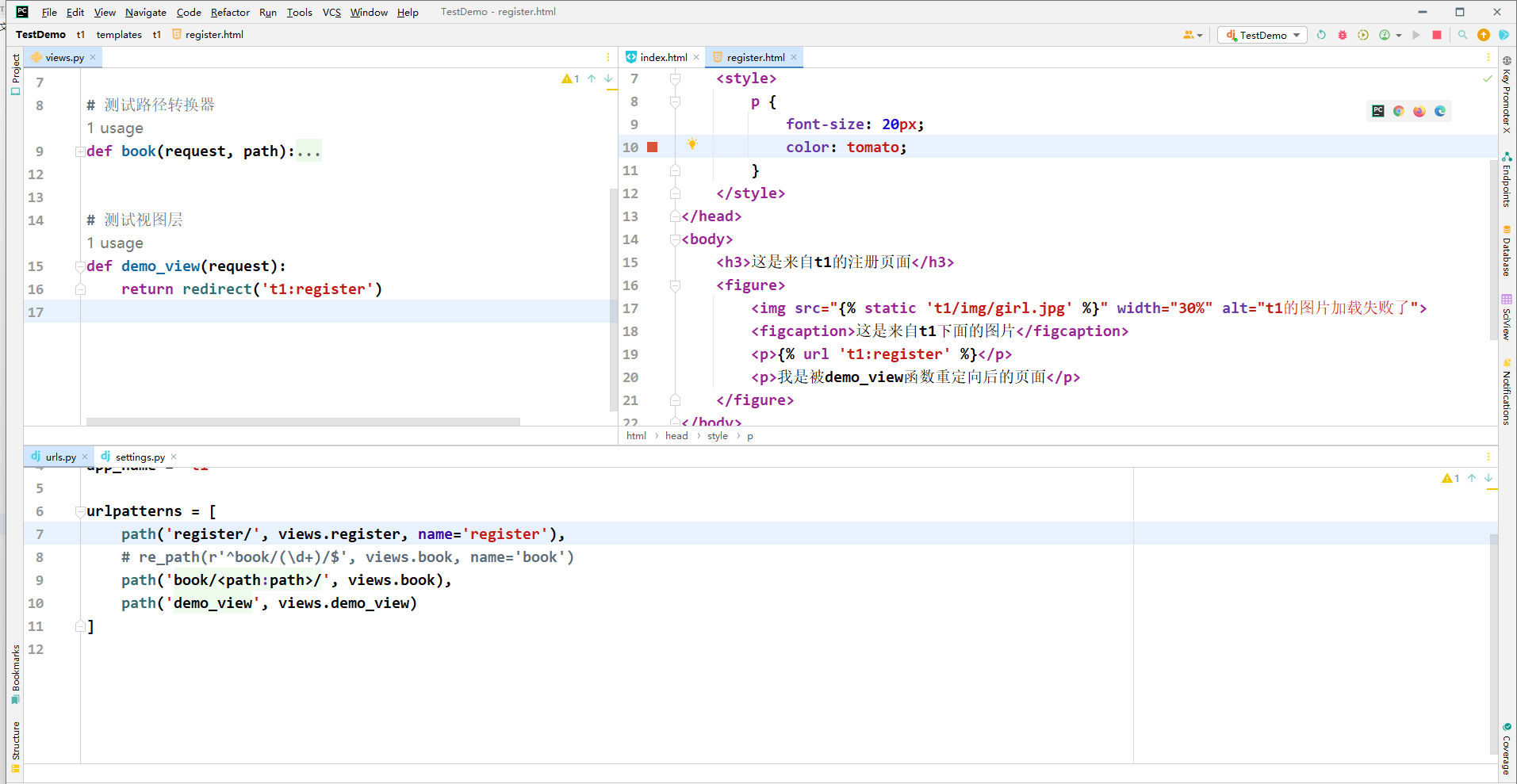
Task: Click the Rerun TestDemo icon
Action: pos(1321,35)
